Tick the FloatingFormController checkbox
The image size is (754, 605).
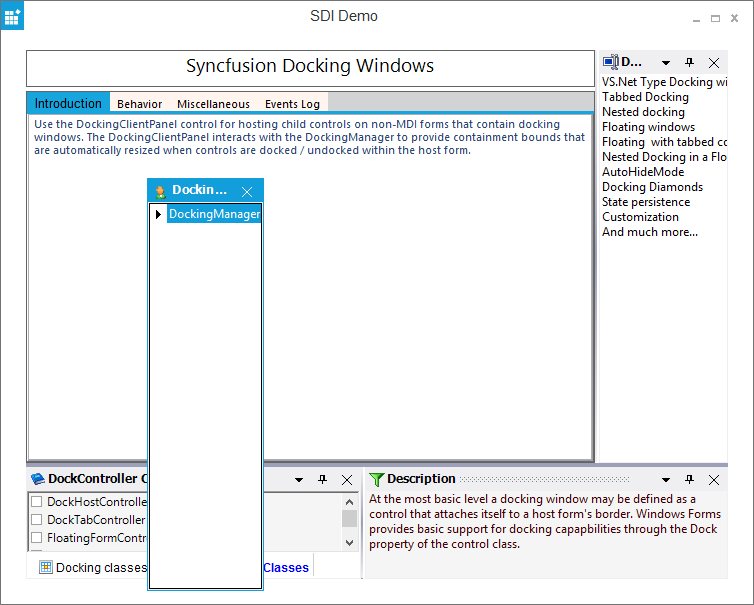tap(37, 538)
